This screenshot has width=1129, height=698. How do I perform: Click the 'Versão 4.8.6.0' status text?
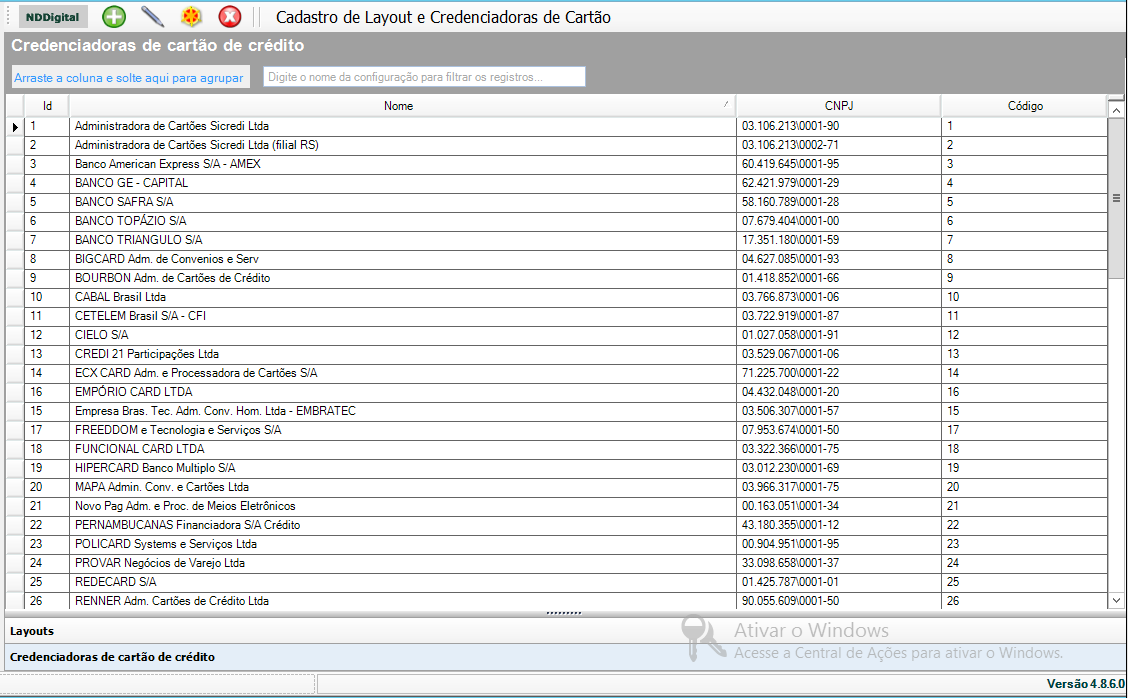[1085, 684]
